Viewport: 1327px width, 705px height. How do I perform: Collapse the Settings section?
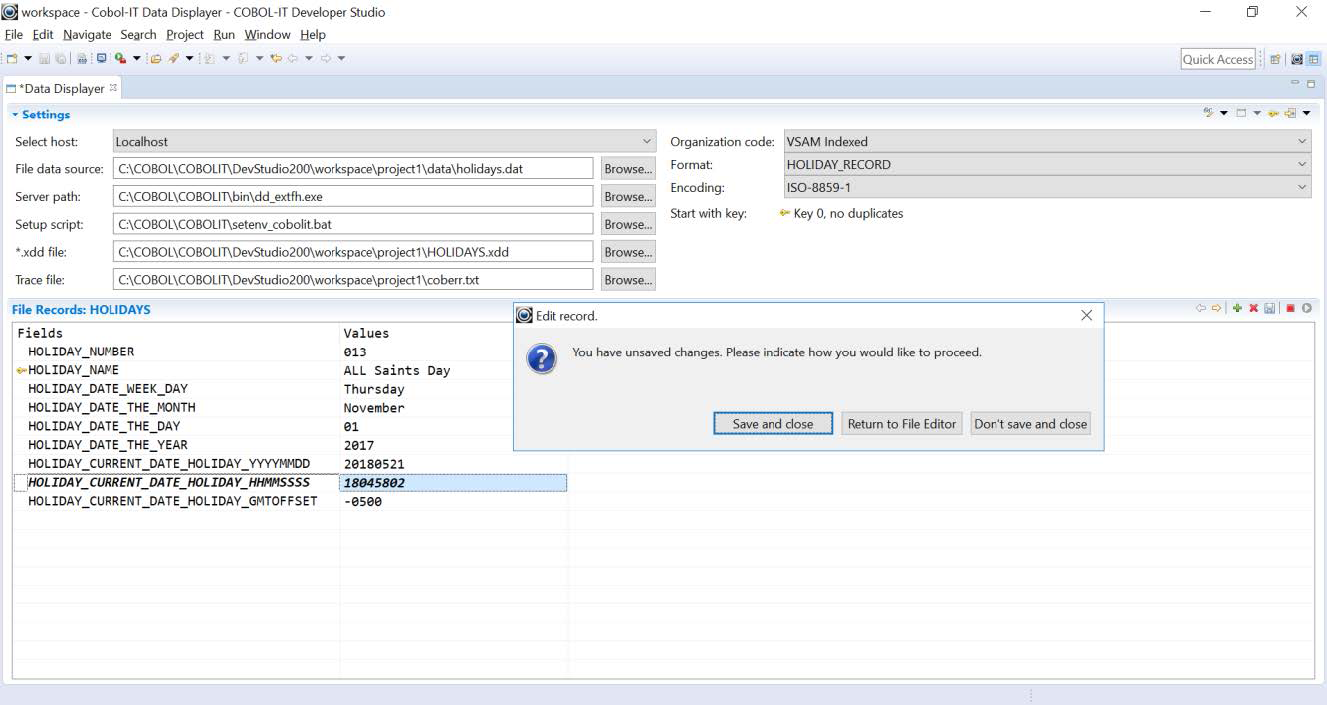click(16, 115)
